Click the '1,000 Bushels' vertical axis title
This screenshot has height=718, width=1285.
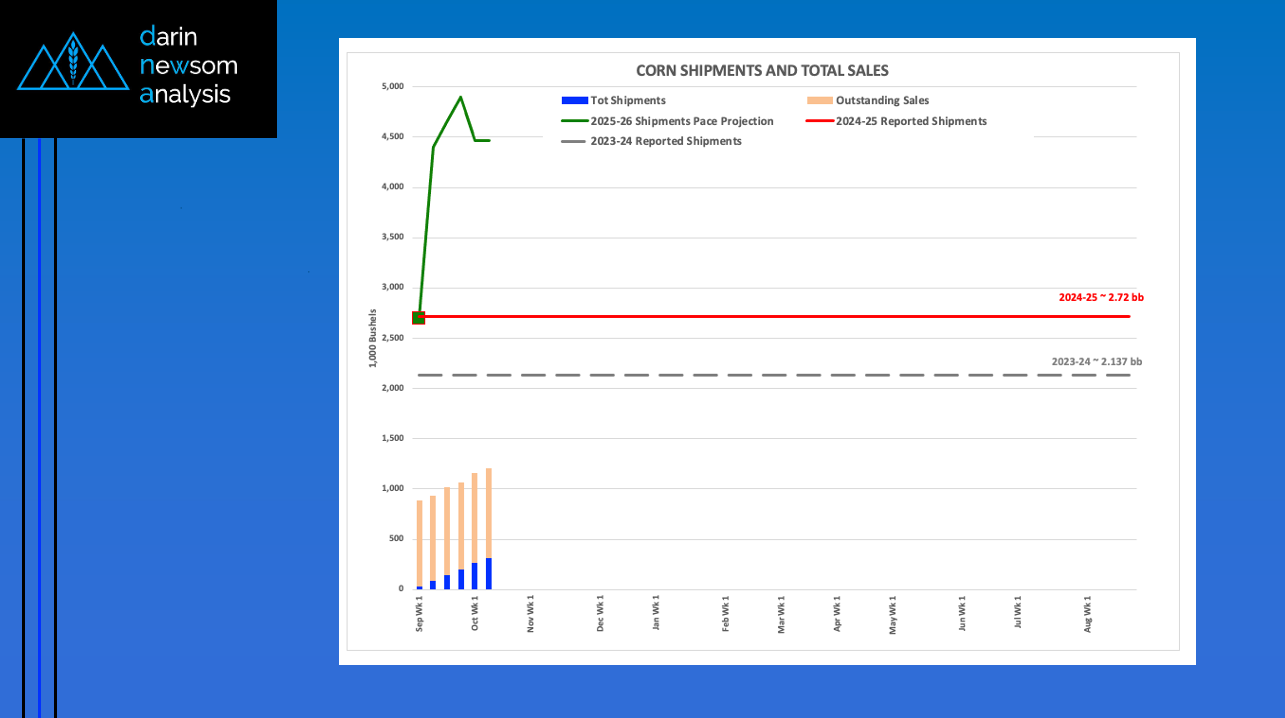(x=373, y=337)
